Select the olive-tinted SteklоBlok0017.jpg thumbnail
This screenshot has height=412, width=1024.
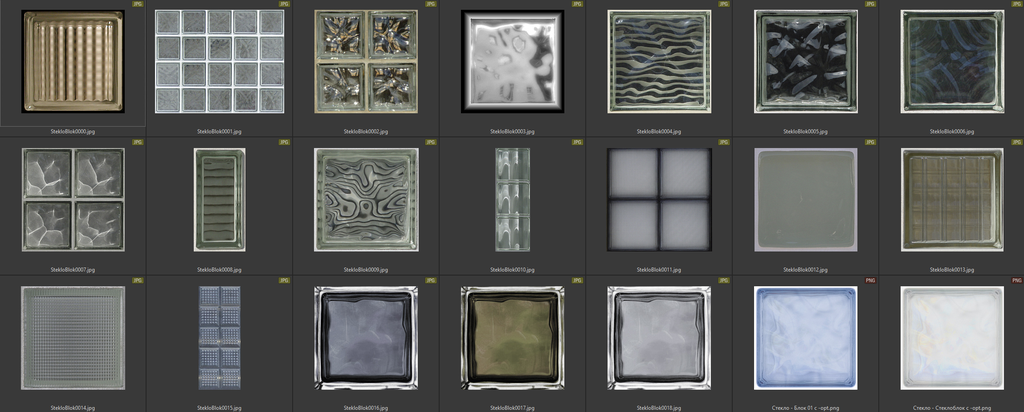pyautogui.click(x=512, y=338)
